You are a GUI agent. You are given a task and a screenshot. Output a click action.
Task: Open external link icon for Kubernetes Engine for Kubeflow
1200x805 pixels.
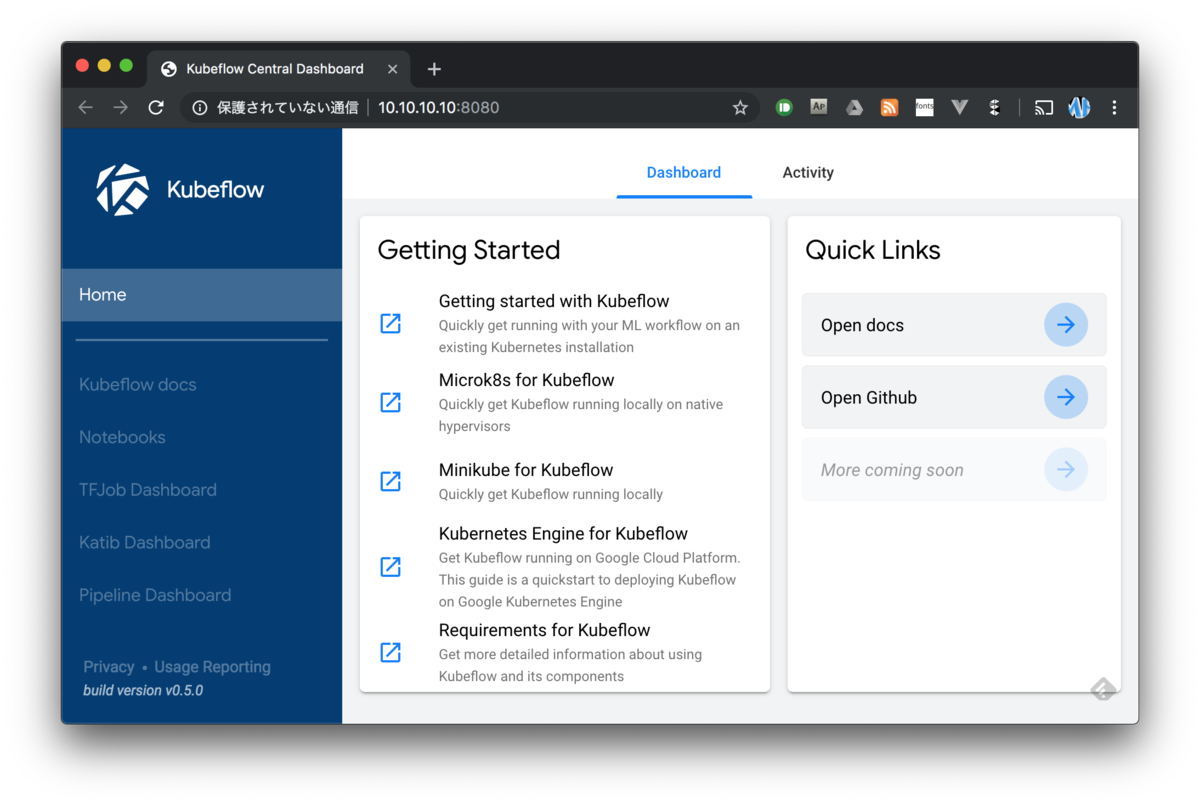coord(391,567)
